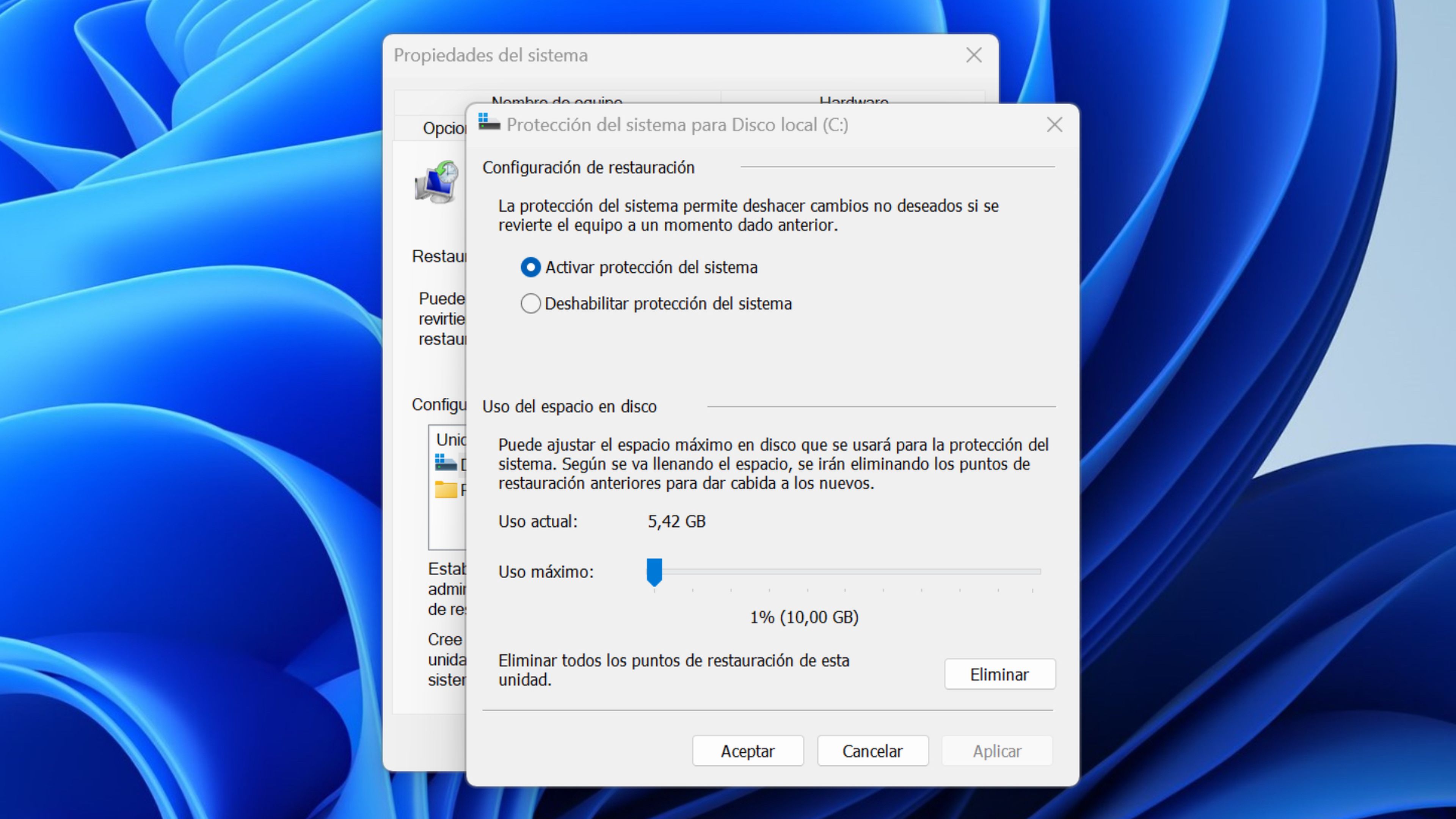Click the 5,42 GB current usage value
1456x819 pixels.
tap(676, 522)
